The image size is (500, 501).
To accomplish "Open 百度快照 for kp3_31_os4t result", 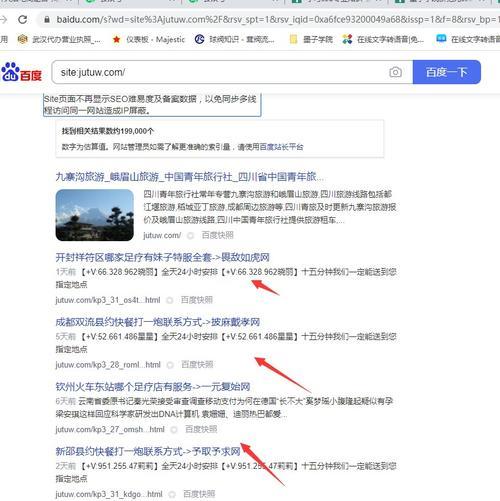I will [x=197, y=300].
